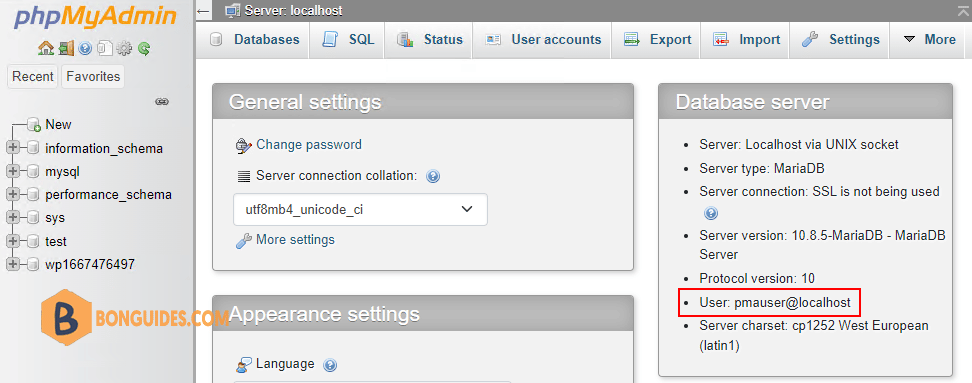Open the SQL tab
Image resolution: width=972 pixels, height=383 pixels.
347,40
